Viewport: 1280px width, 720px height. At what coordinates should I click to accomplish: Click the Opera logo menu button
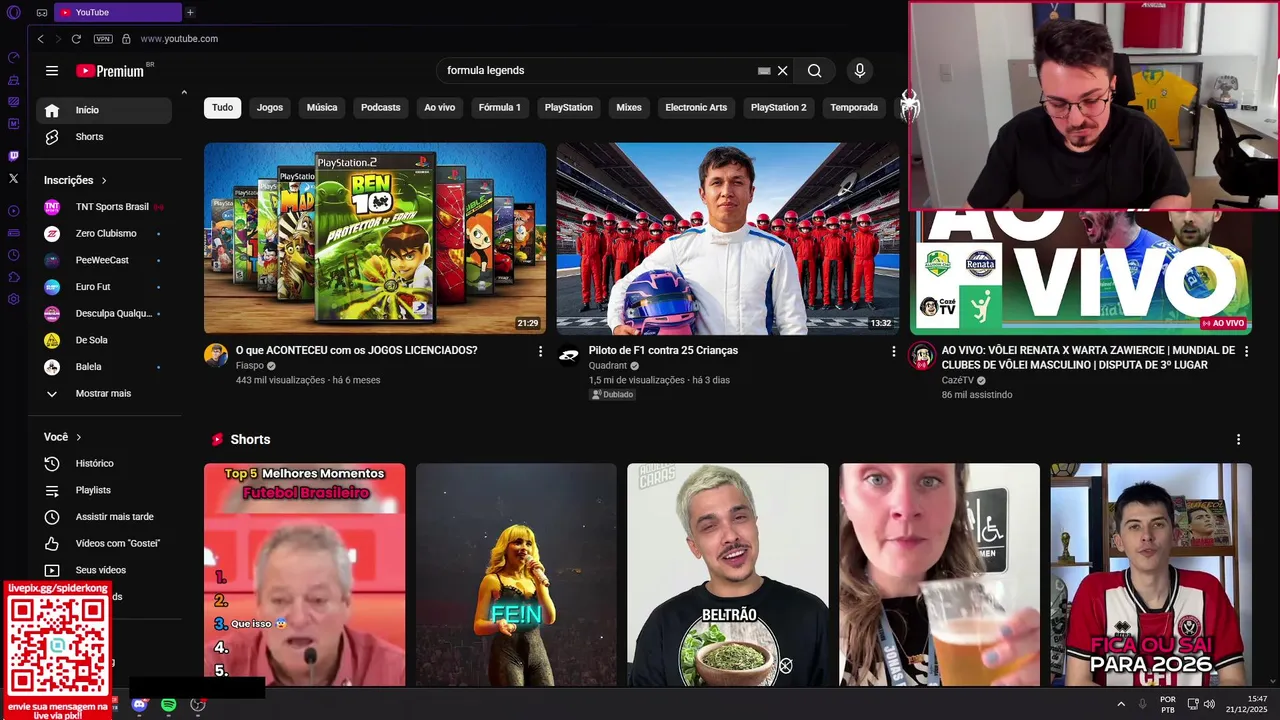point(14,12)
